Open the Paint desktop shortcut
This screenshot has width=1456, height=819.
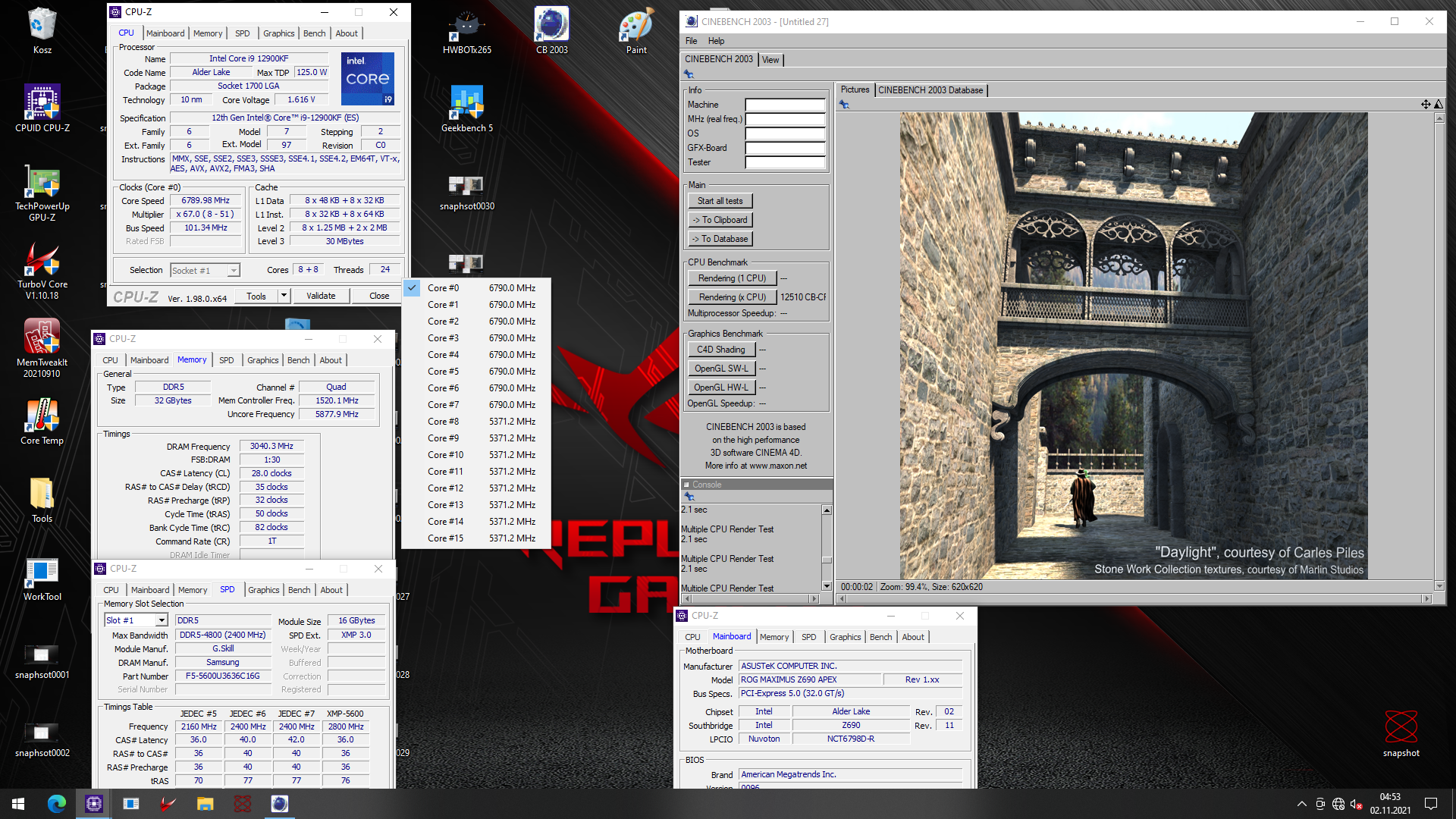(636, 32)
